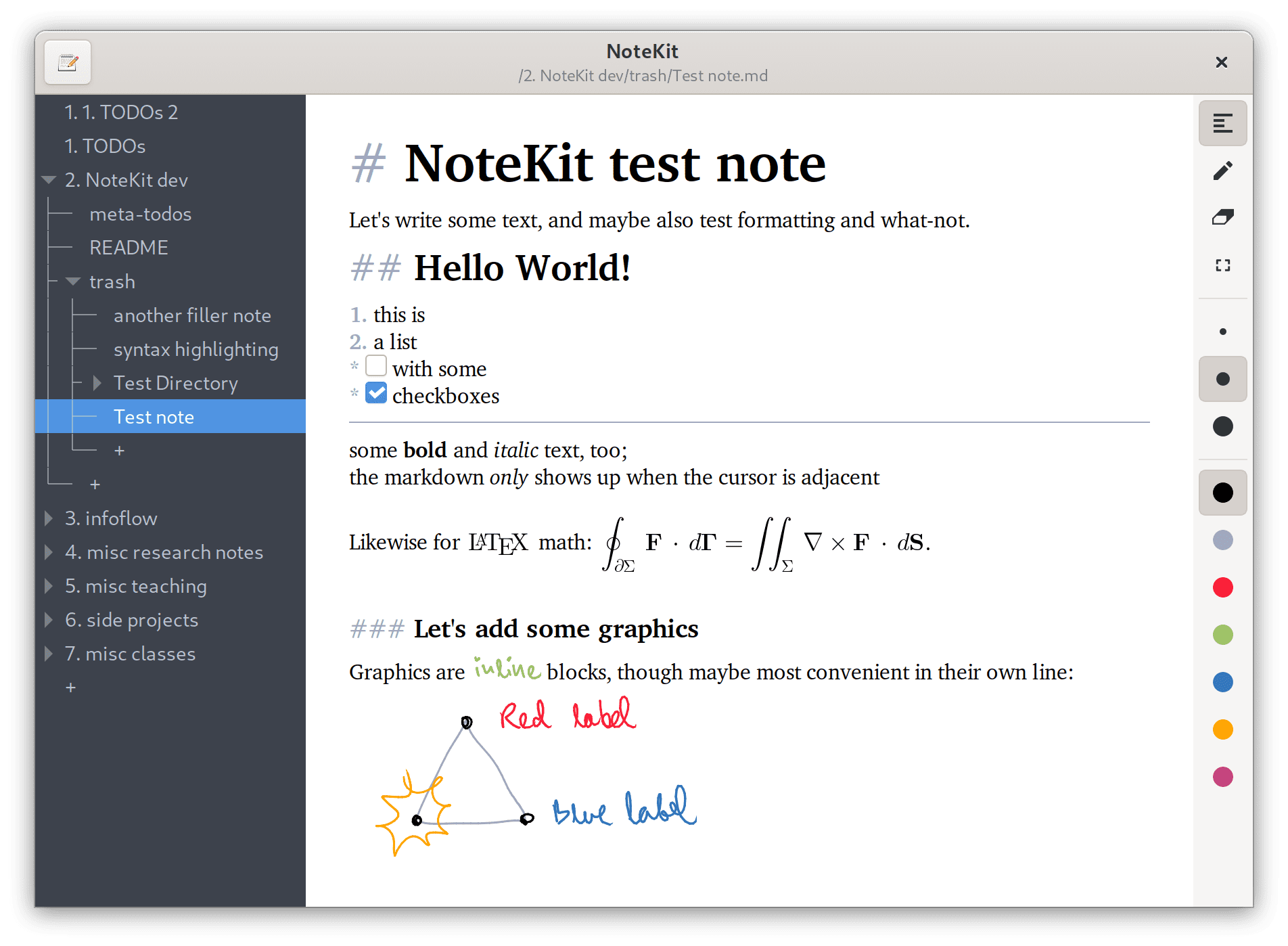
Task: Open the 'syntax highlighting' note
Action: pyautogui.click(x=170, y=349)
